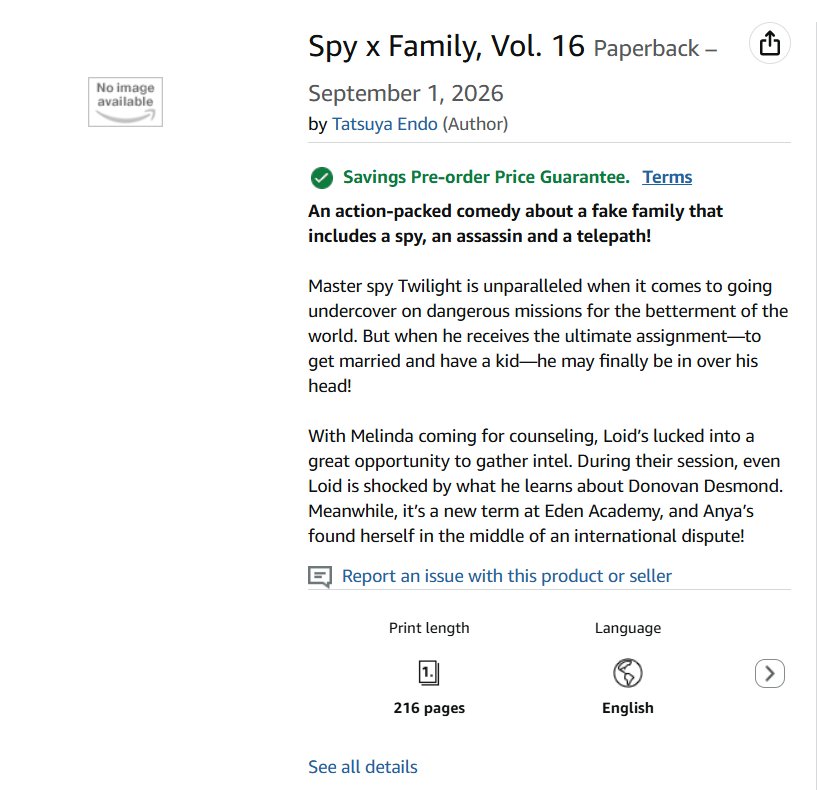Click the 216 pages text
817x790 pixels.
point(429,708)
